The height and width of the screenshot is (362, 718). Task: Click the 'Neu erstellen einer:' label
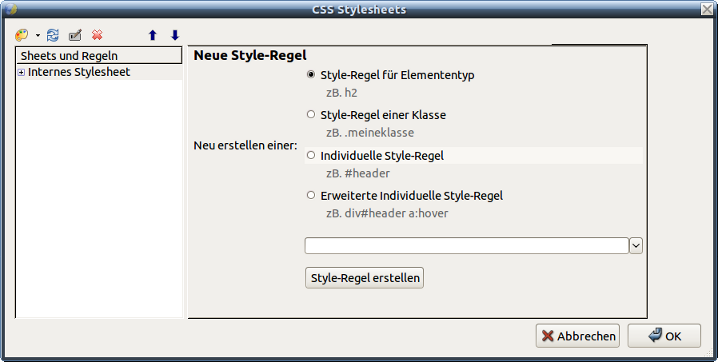[245, 146]
